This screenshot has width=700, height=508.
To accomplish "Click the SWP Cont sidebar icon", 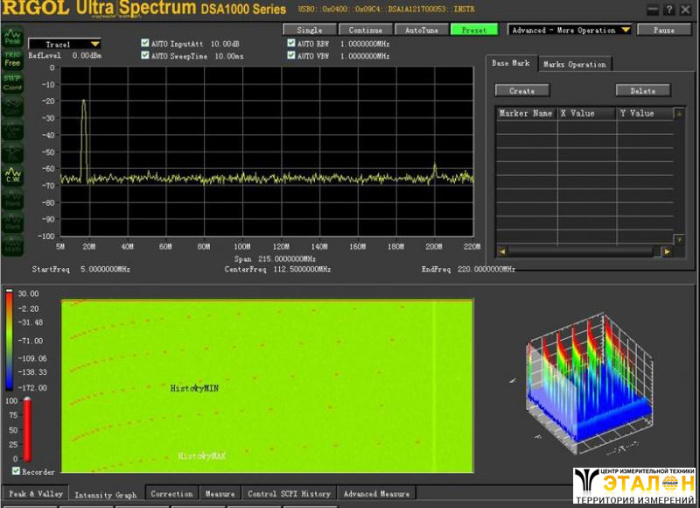I will (x=12, y=83).
